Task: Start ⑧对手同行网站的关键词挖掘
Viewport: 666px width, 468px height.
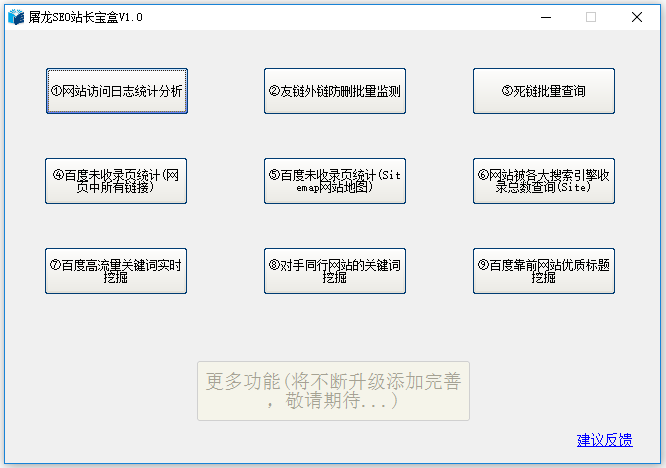Action: 335,271
